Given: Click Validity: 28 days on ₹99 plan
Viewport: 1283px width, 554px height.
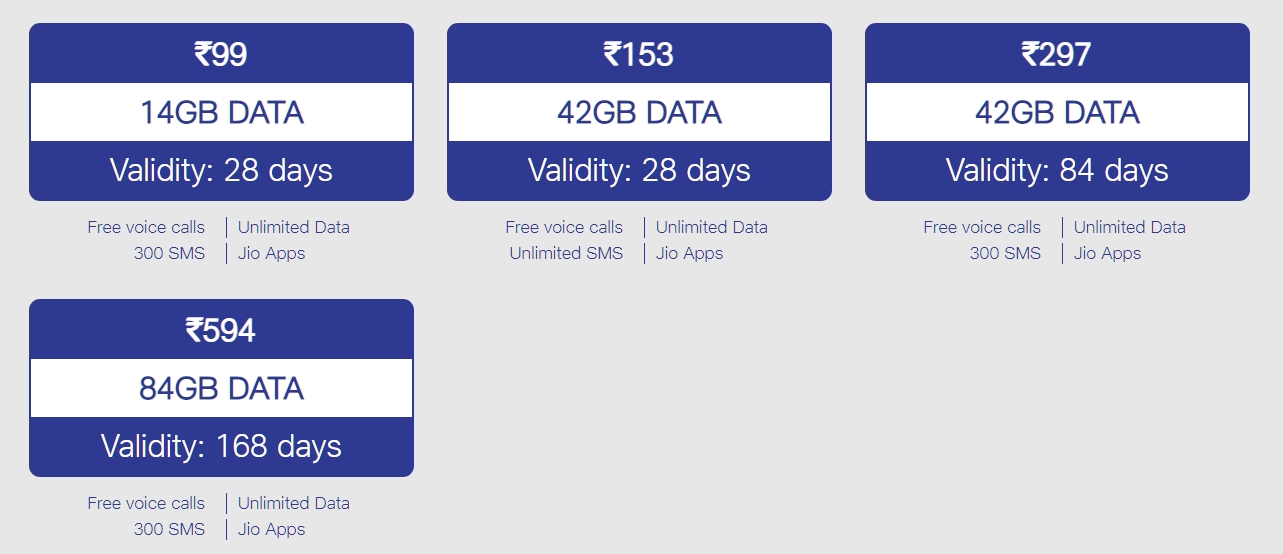Looking at the screenshot, I should pyautogui.click(x=221, y=170).
